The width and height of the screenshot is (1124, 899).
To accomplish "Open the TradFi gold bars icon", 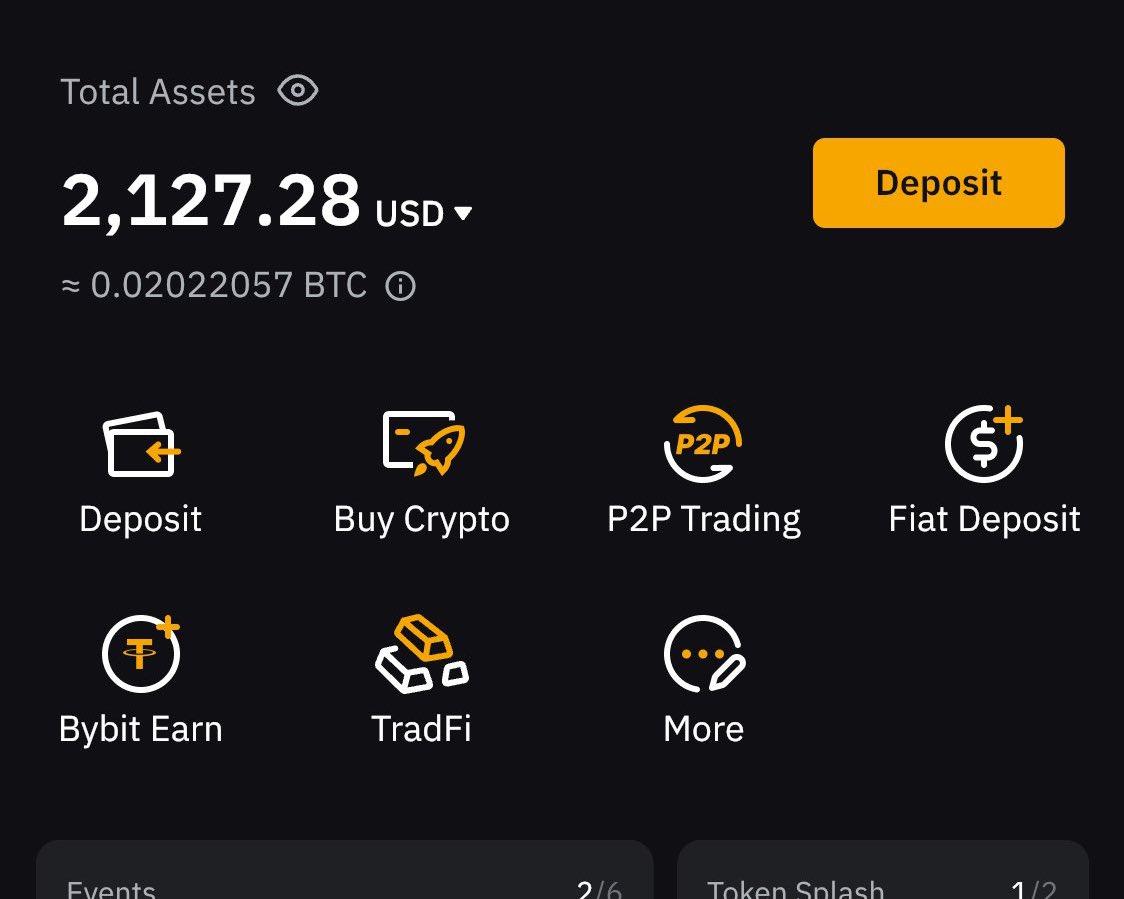I will 421,654.
